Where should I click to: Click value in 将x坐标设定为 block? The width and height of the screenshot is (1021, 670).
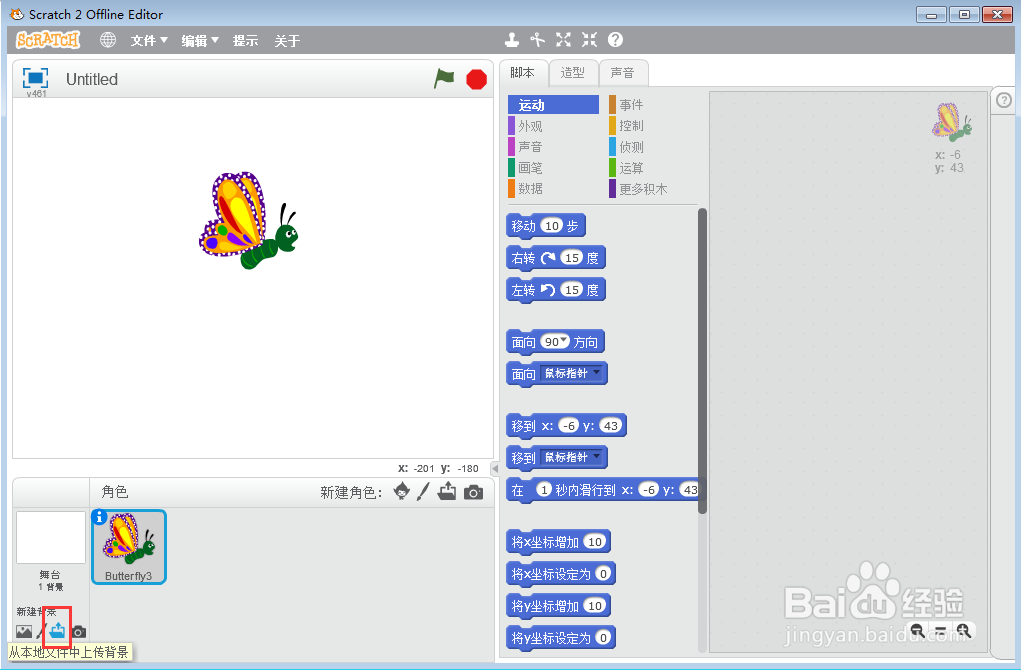click(603, 573)
